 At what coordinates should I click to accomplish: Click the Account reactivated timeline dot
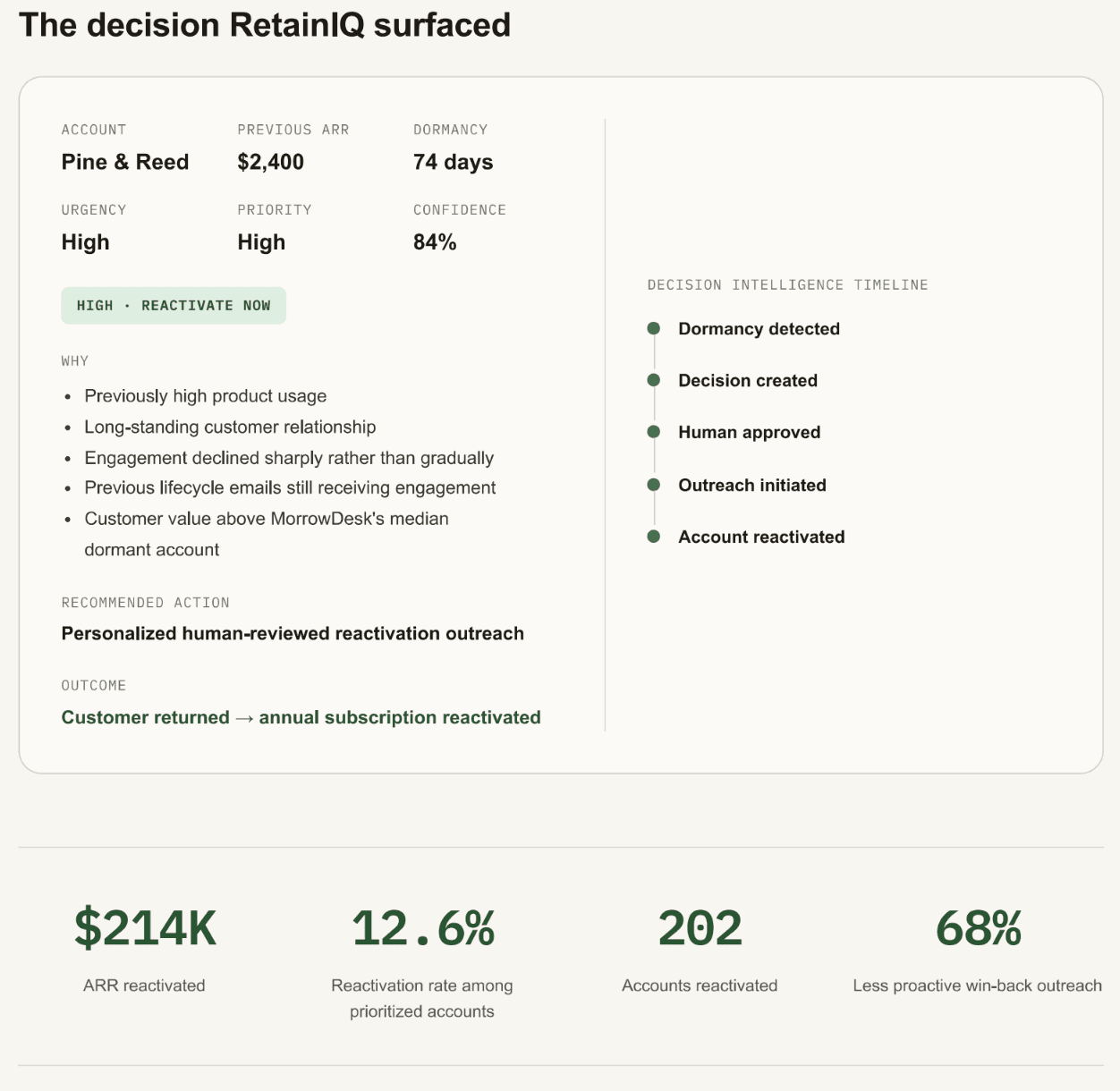pyautogui.click(x=654, y=537)
